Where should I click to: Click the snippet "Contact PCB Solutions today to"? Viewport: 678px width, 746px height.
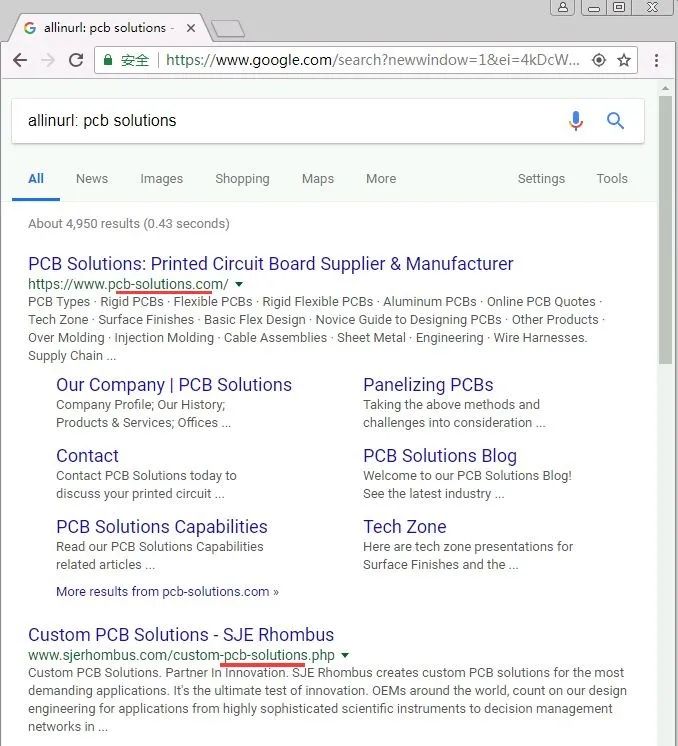click(x=146, y=476)
